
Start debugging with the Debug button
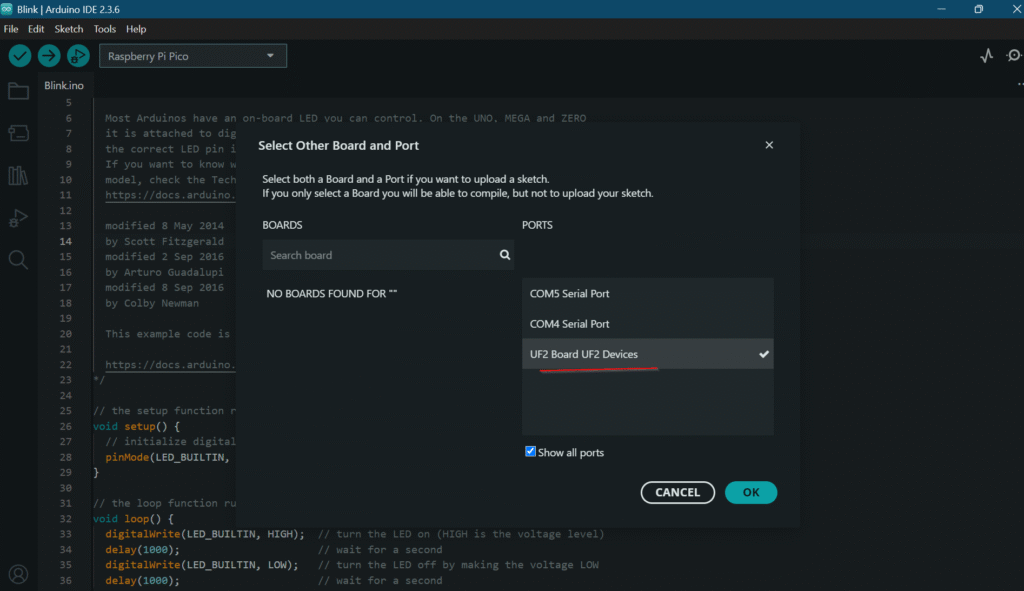tap(78, 56)
